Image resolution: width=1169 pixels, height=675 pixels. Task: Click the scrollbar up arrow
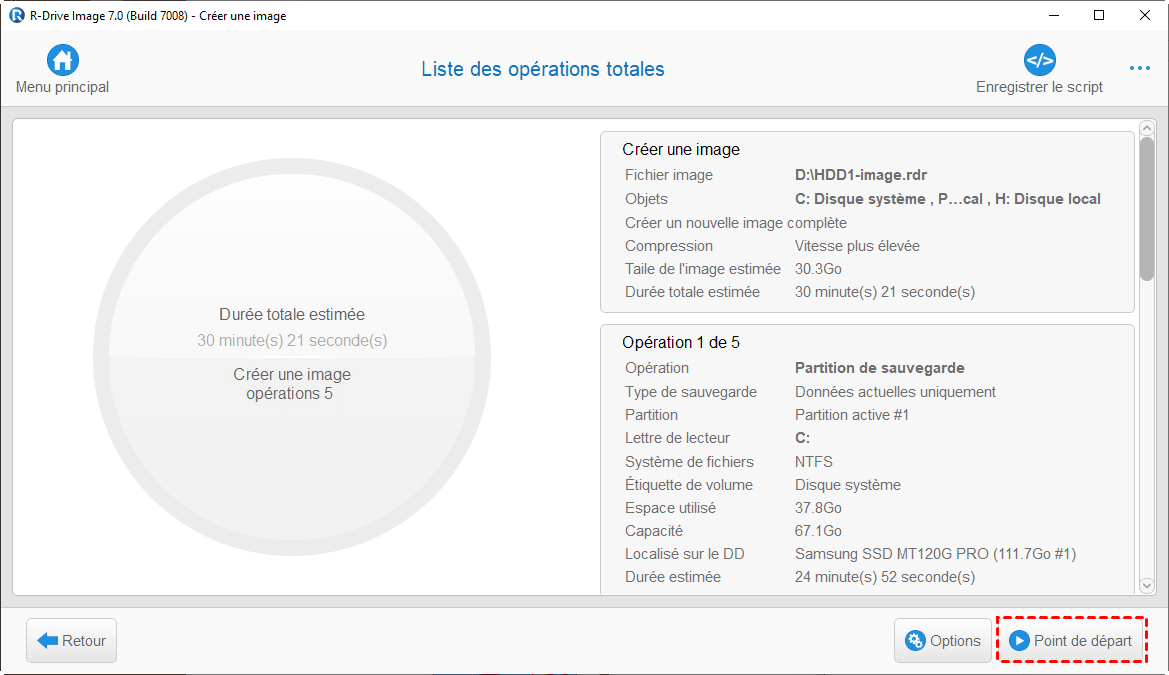1147,128
